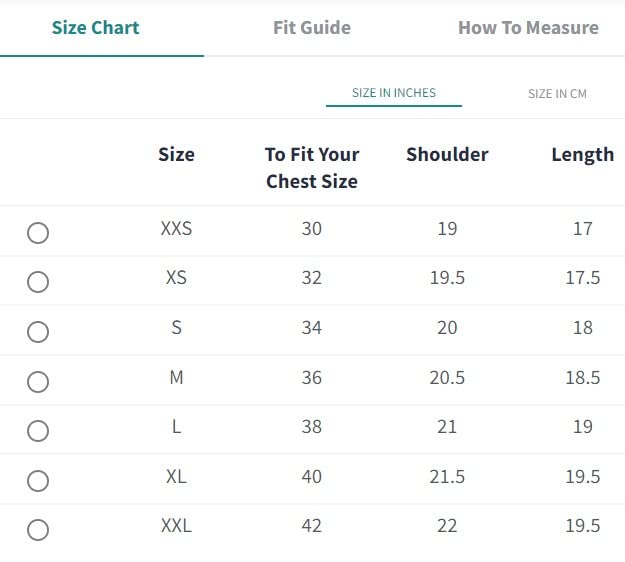Viewport: 625px width, 562px height.
Task: Switch measurements to Size in CM
Action: point(557,94)
